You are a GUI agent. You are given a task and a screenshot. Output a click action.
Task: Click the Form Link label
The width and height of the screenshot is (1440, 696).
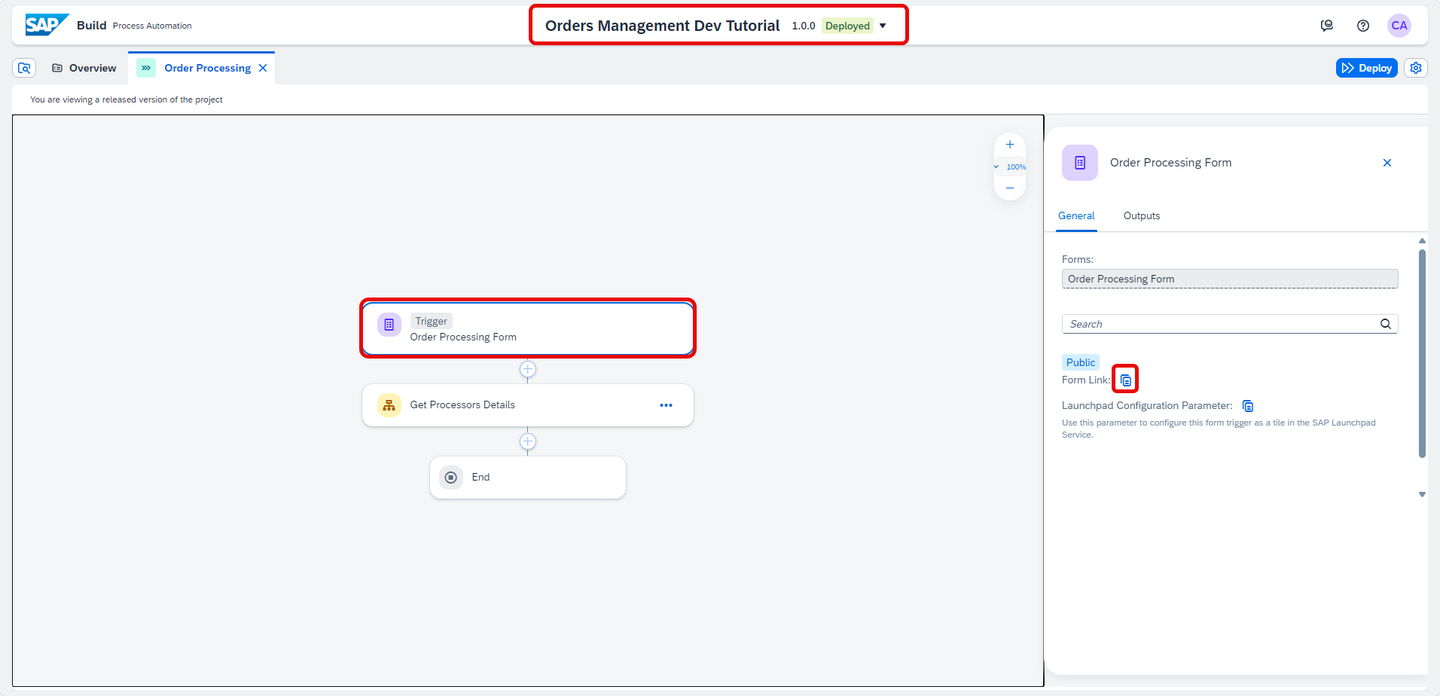(1086, 380)
